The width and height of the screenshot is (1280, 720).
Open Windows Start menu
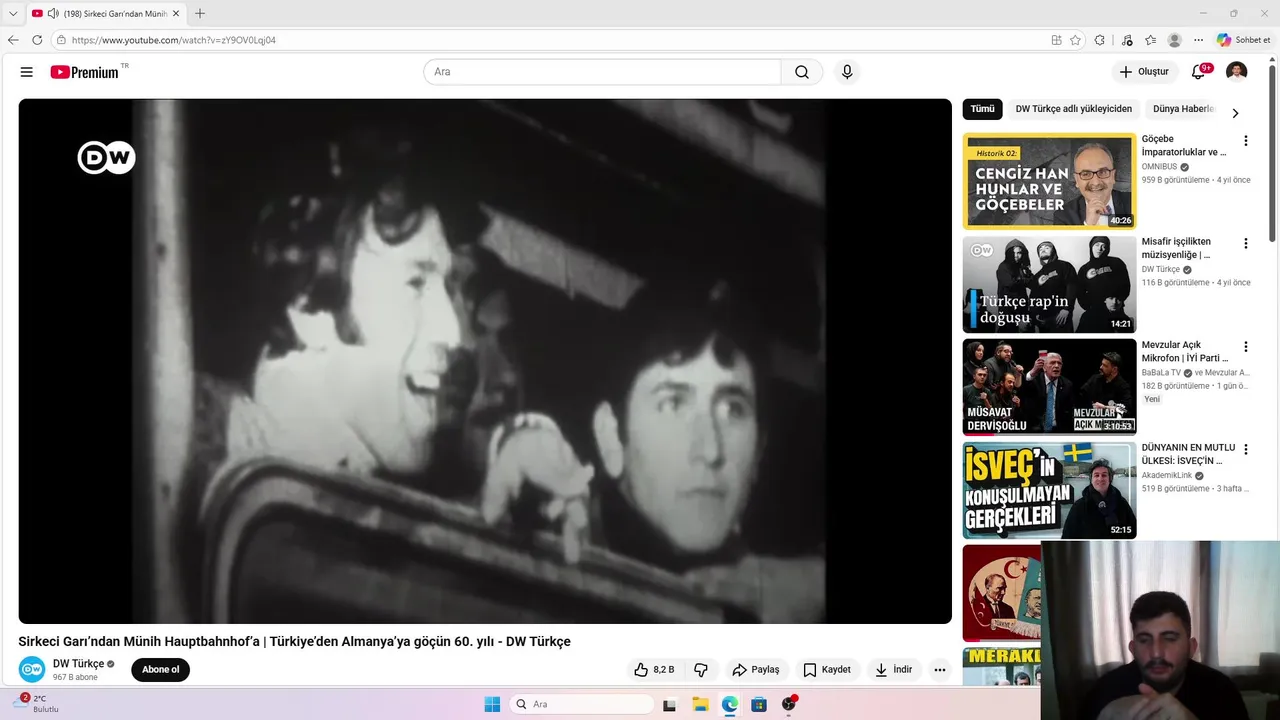[x=492, y=704]
